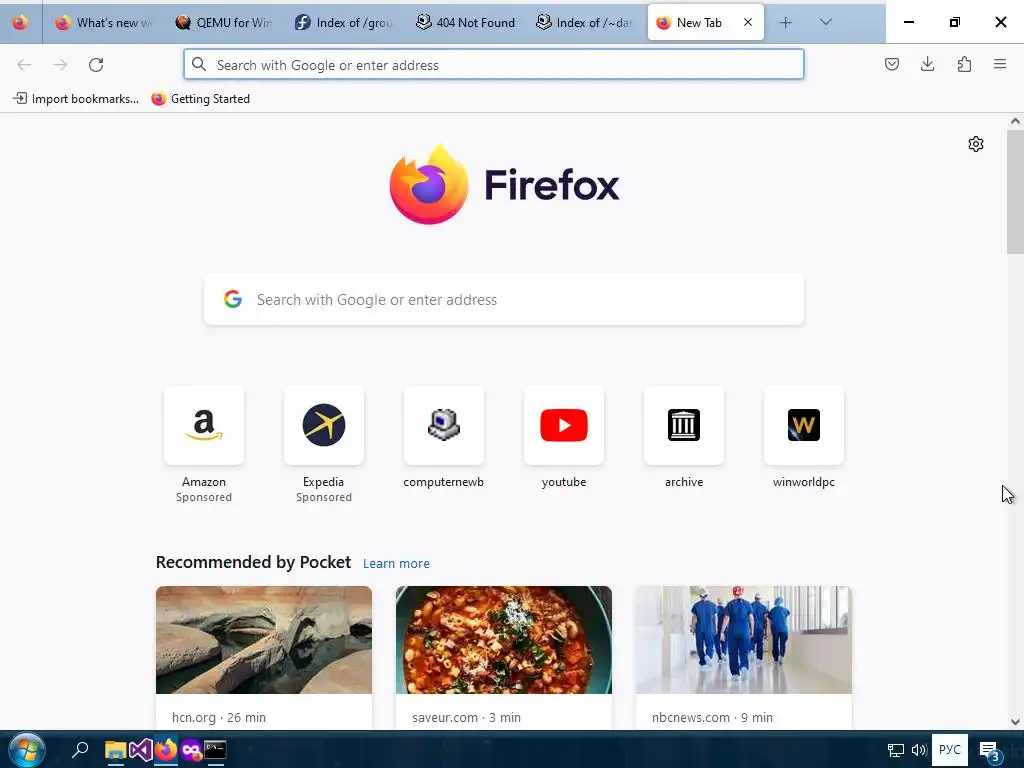Close the New Tab tab
The width and height of the screenshot is (1024, 768).
748,22
